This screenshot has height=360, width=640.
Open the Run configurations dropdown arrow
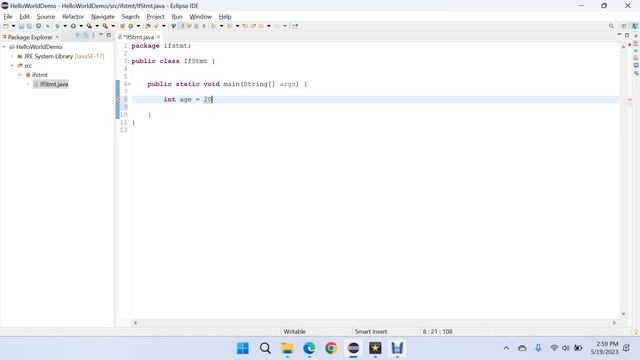(81, 26)
